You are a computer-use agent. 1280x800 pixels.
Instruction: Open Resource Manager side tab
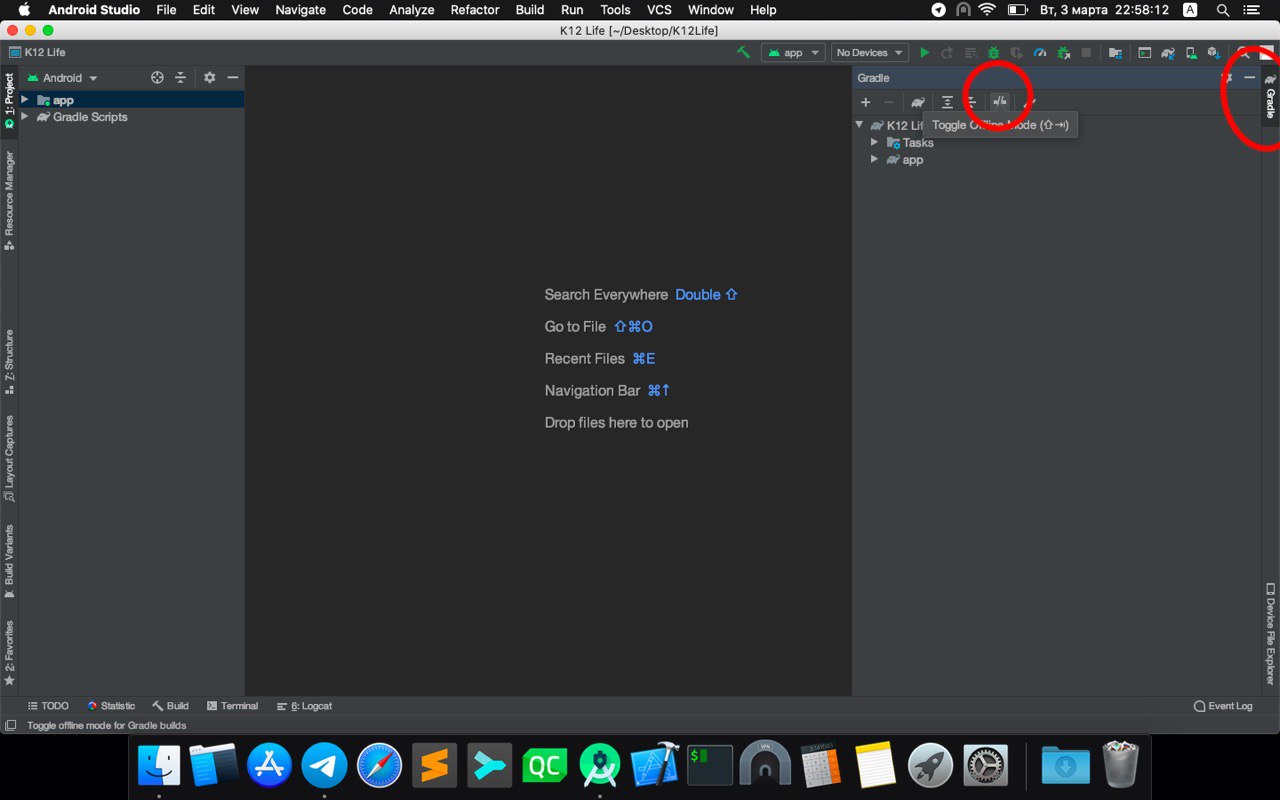9,200
